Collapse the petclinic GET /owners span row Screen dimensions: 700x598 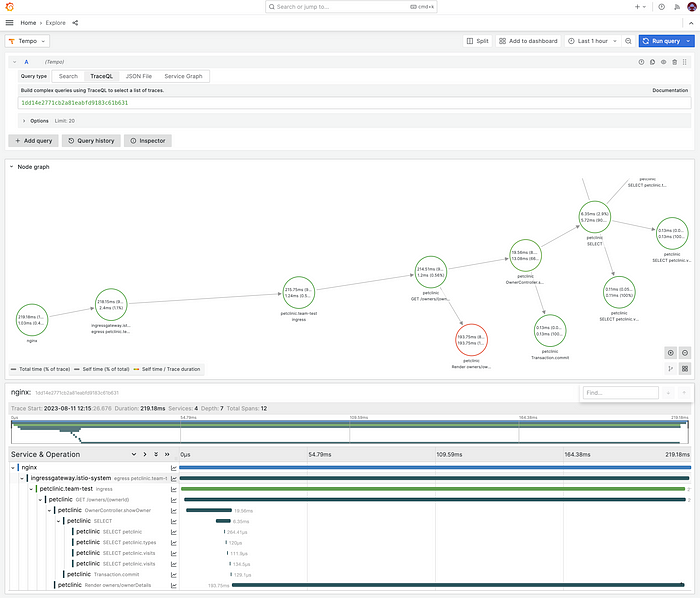pos(40,500)
